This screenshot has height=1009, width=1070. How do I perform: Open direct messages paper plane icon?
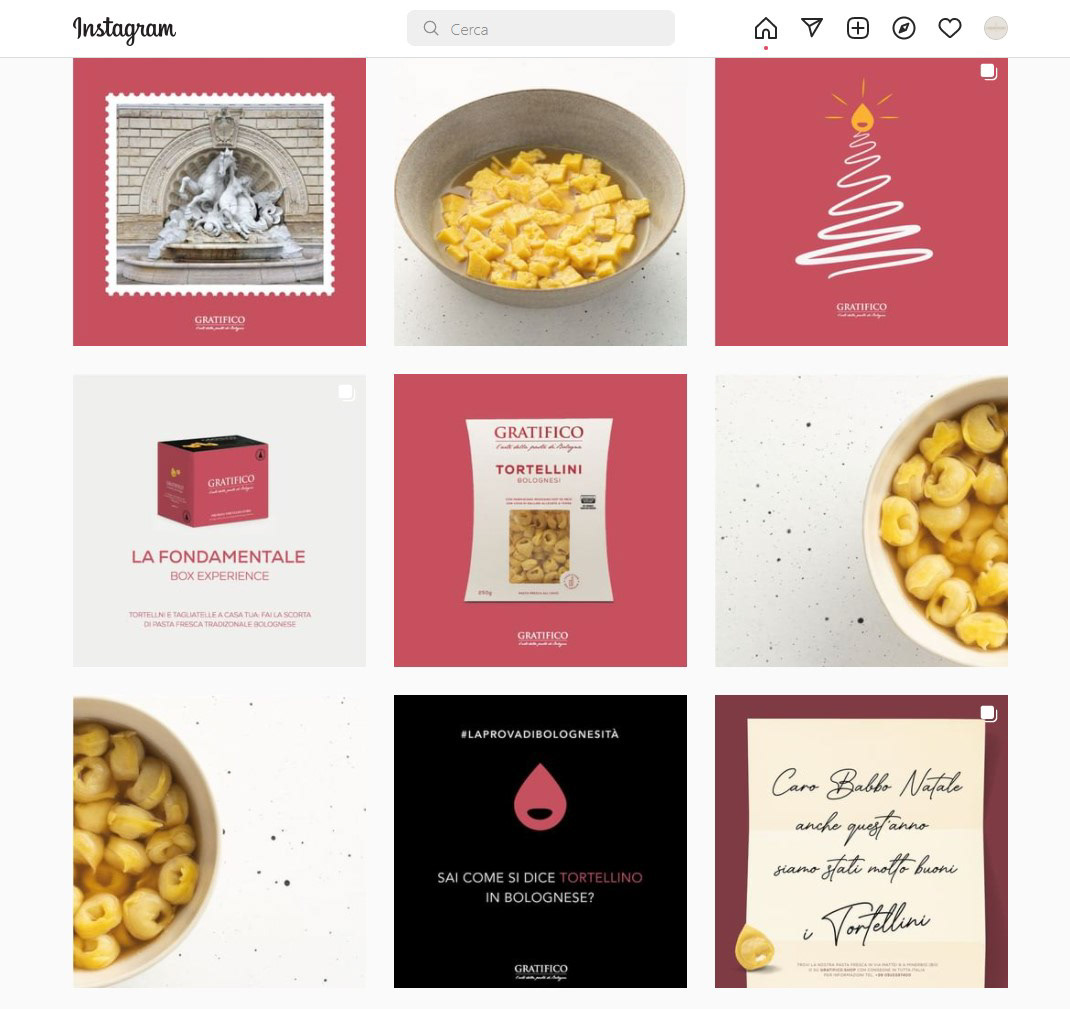coord(811,28)
